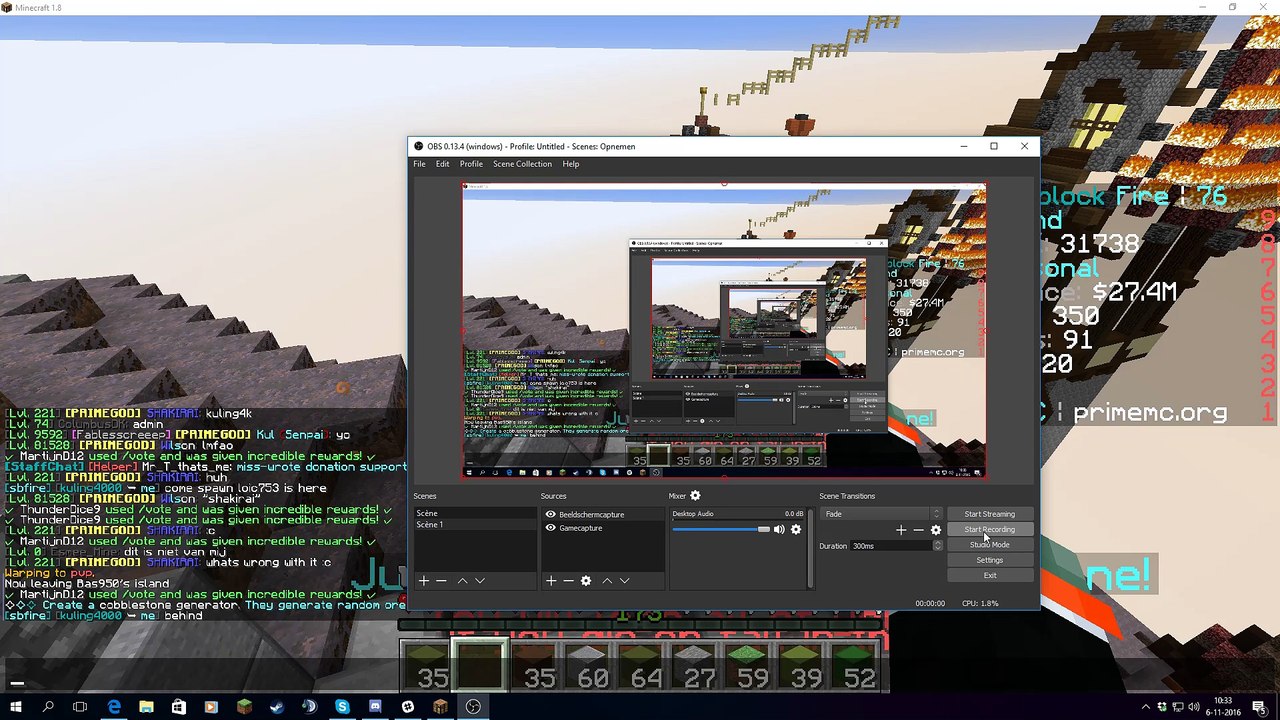Hide the Gamecapture source via eye icon
1280x720 pixels.
click(550, 528)
